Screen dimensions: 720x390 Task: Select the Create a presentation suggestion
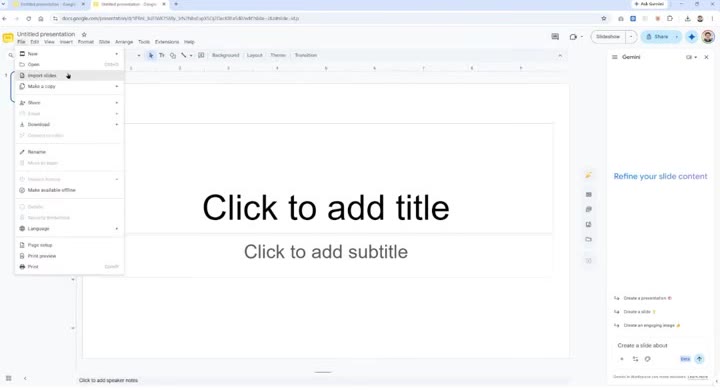[642, 298]
